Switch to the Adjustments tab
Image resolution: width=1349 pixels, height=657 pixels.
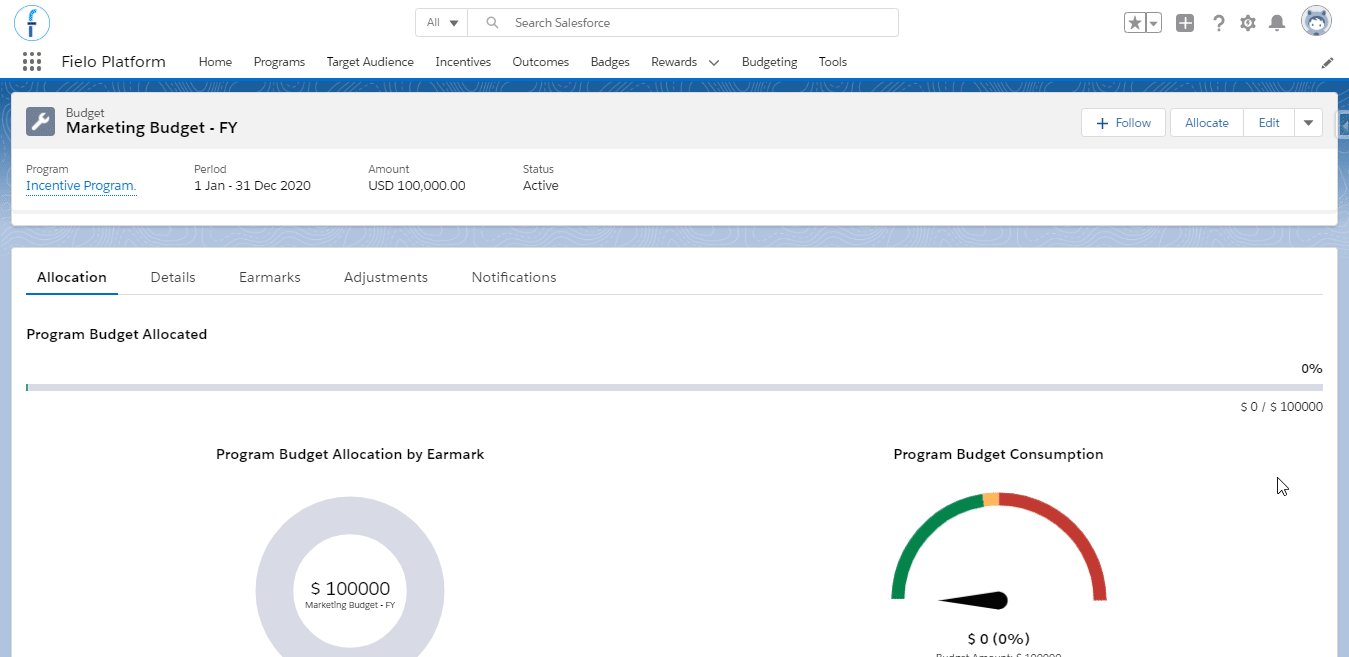click(386, 277)
